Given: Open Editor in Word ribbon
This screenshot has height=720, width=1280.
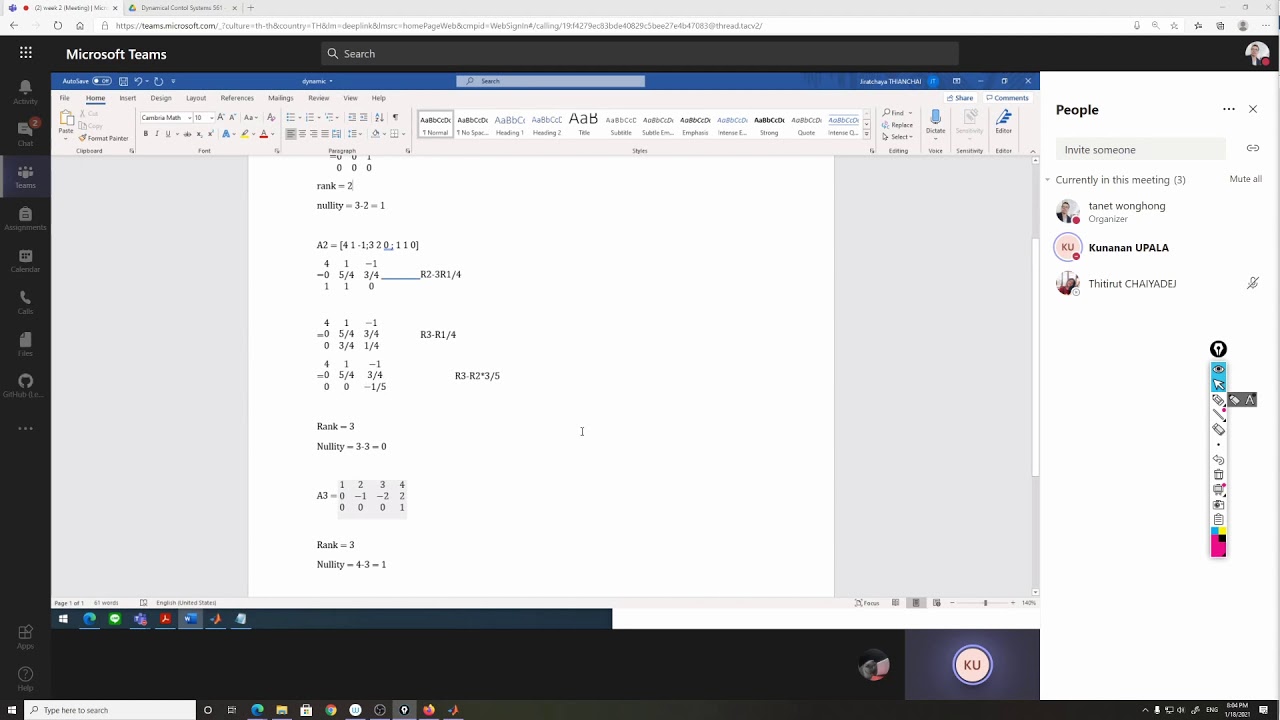Looking at the screenshot, I should pos(1003,122).
